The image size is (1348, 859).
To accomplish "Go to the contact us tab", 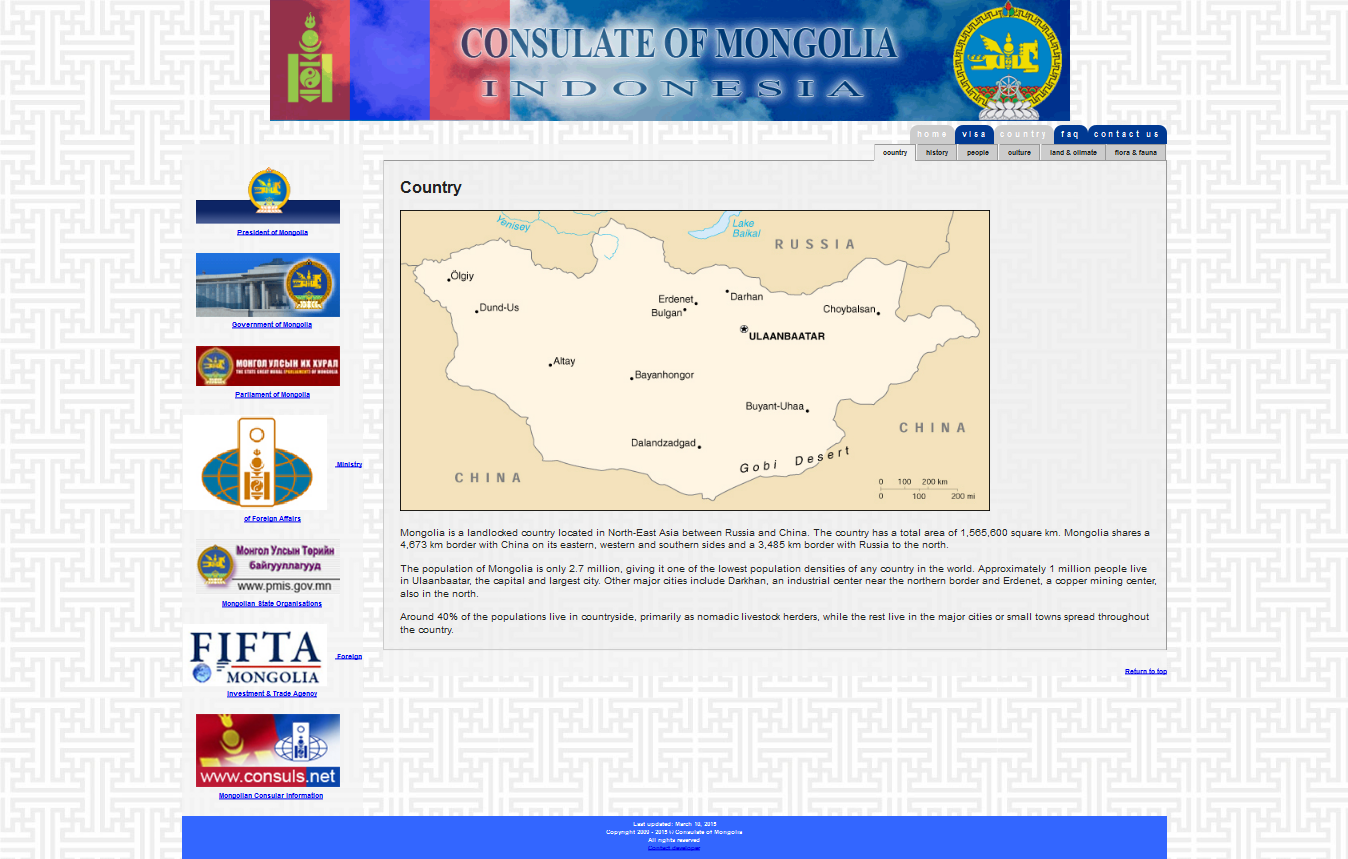I will pyautogui.click(x=1126, y=134).
